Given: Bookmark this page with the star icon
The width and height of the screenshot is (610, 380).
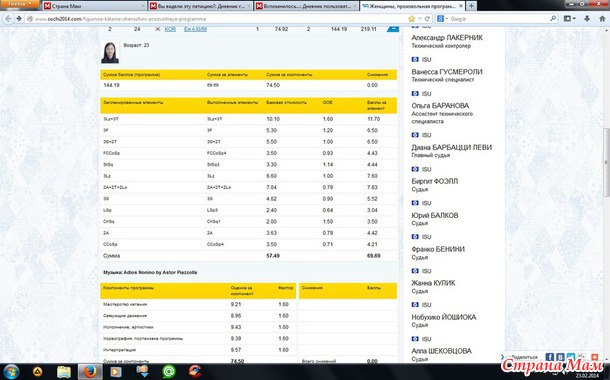Looking at the screenshot, I should [x=411, y=19].
